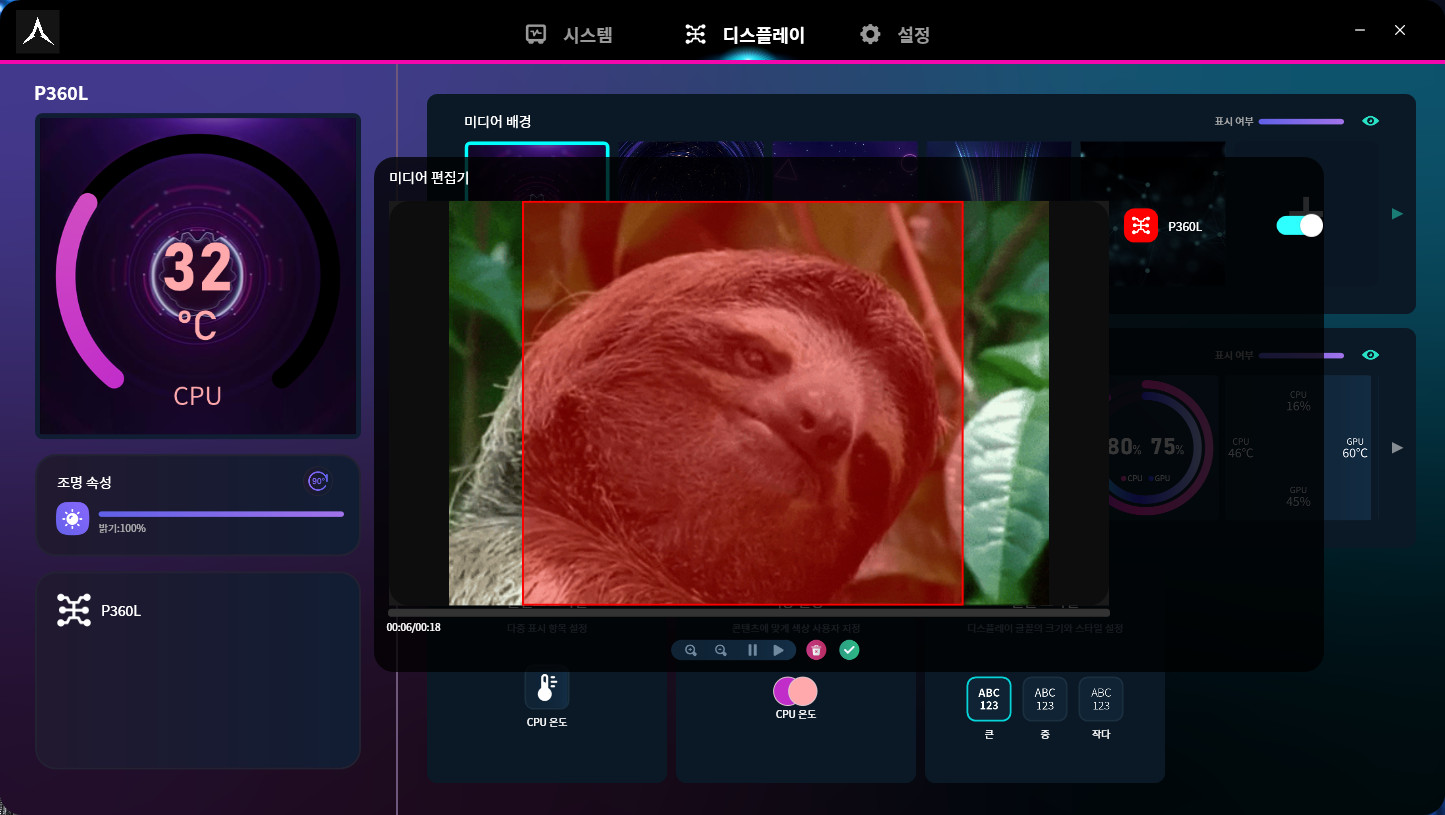Select the 중 medium font size button
This screenshot has height=815, width=1445.
[1045, 699]
